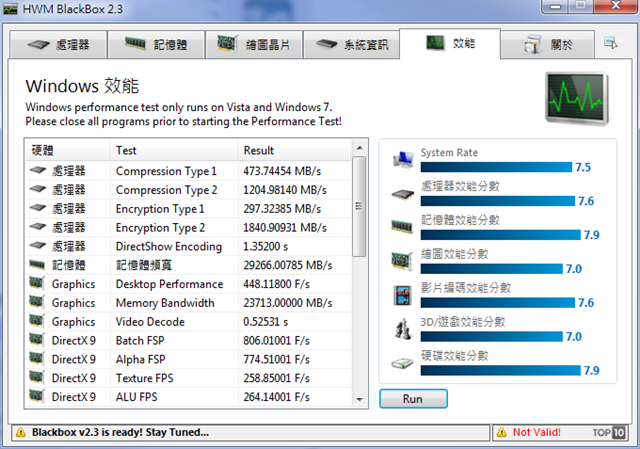The width and height of the screenshot is (640, 449).
Task: Click the 297.32385 MB/s result value
Action: (x=282, y=209)
